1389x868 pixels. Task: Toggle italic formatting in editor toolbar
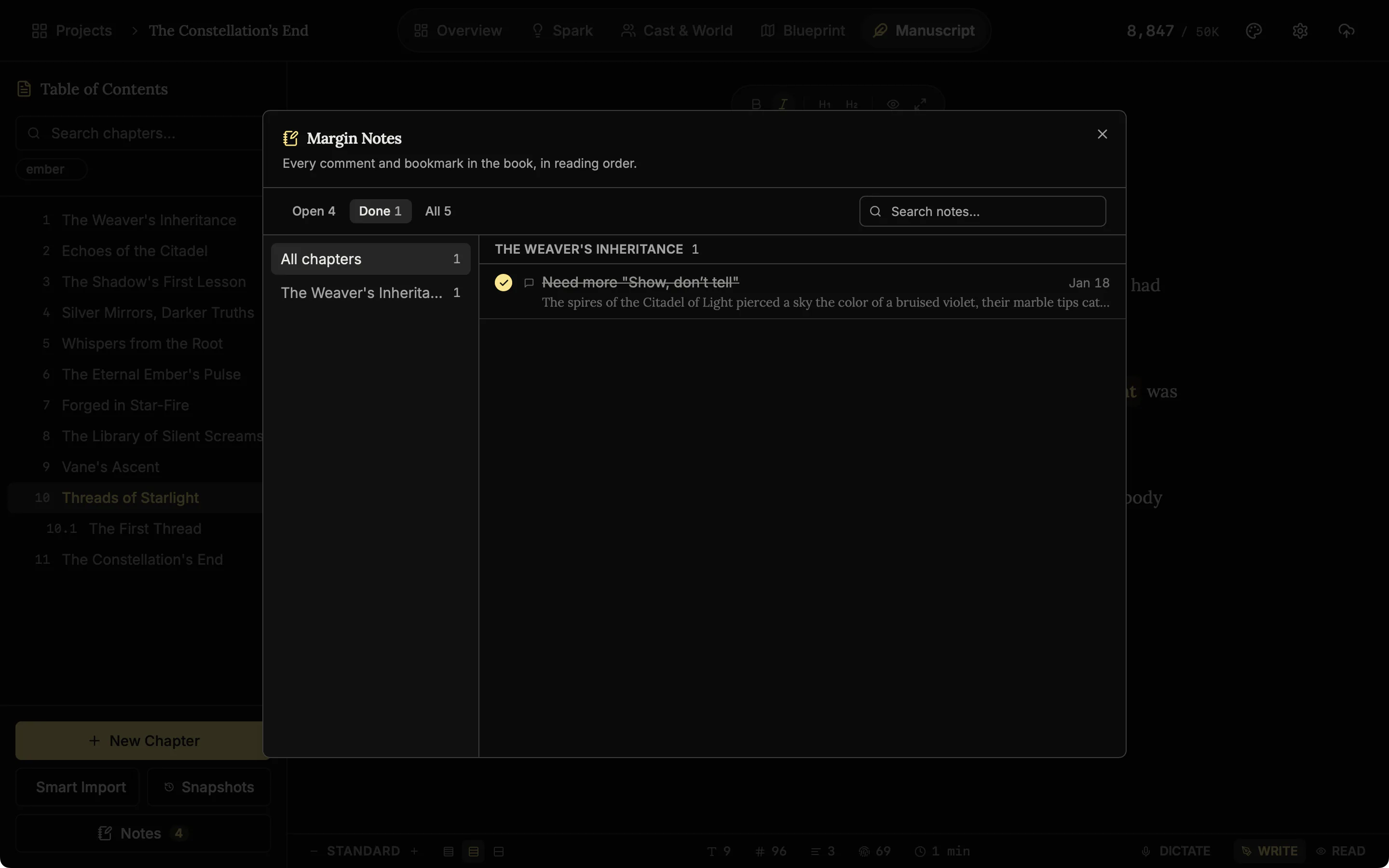click(783, 104)
